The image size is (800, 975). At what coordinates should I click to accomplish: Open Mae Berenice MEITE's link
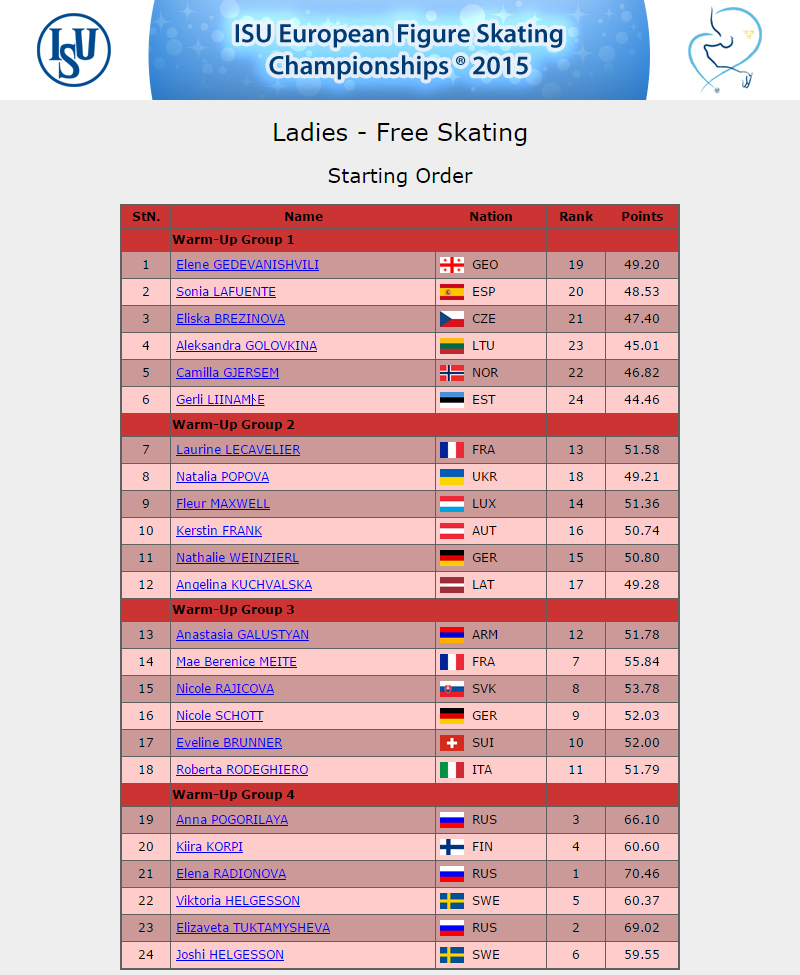point(236,662)
